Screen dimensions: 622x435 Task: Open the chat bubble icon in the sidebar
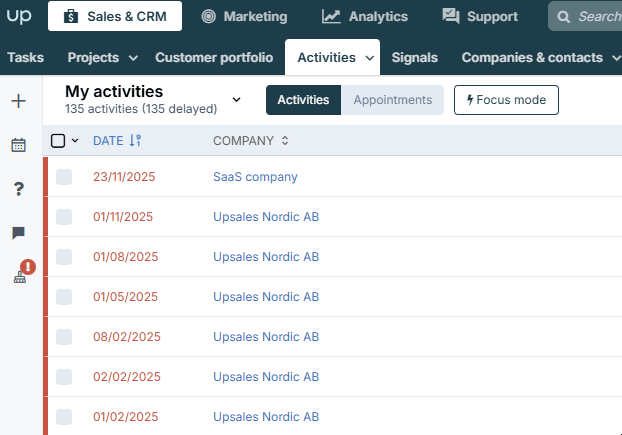click(18, 233)
